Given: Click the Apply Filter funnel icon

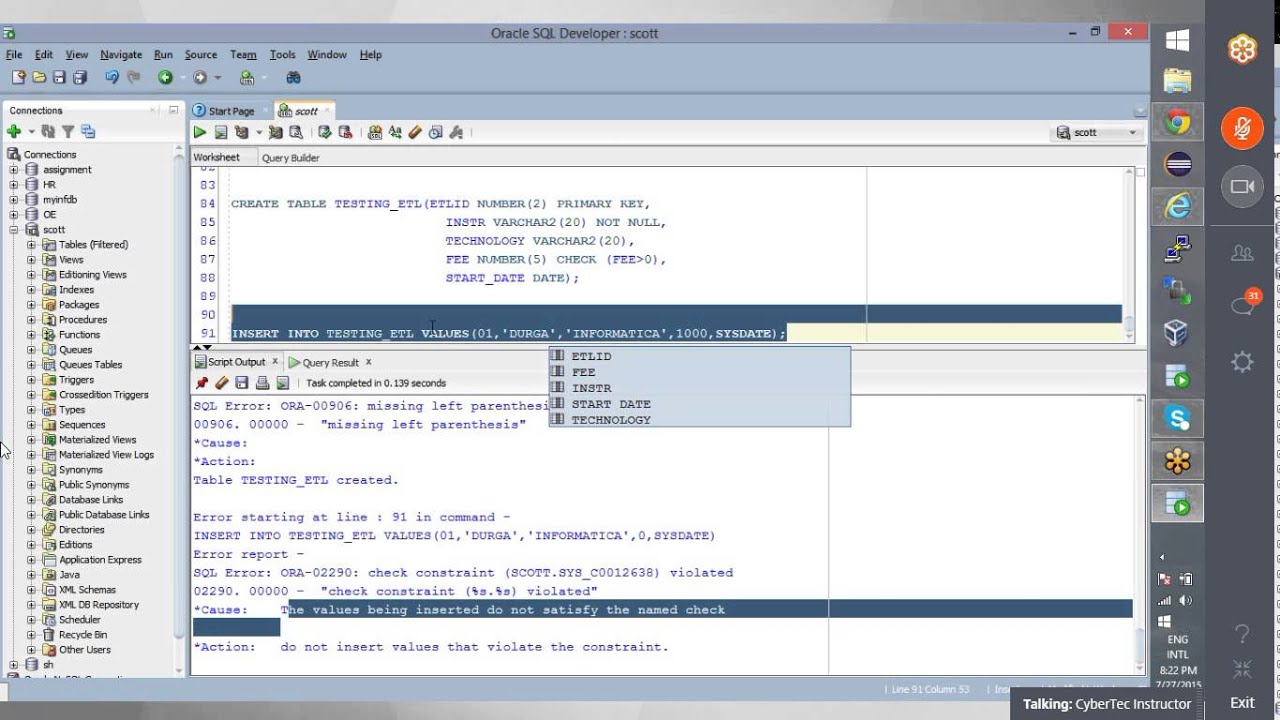Looking at the screenshot, I should click(x=68, y=131).
